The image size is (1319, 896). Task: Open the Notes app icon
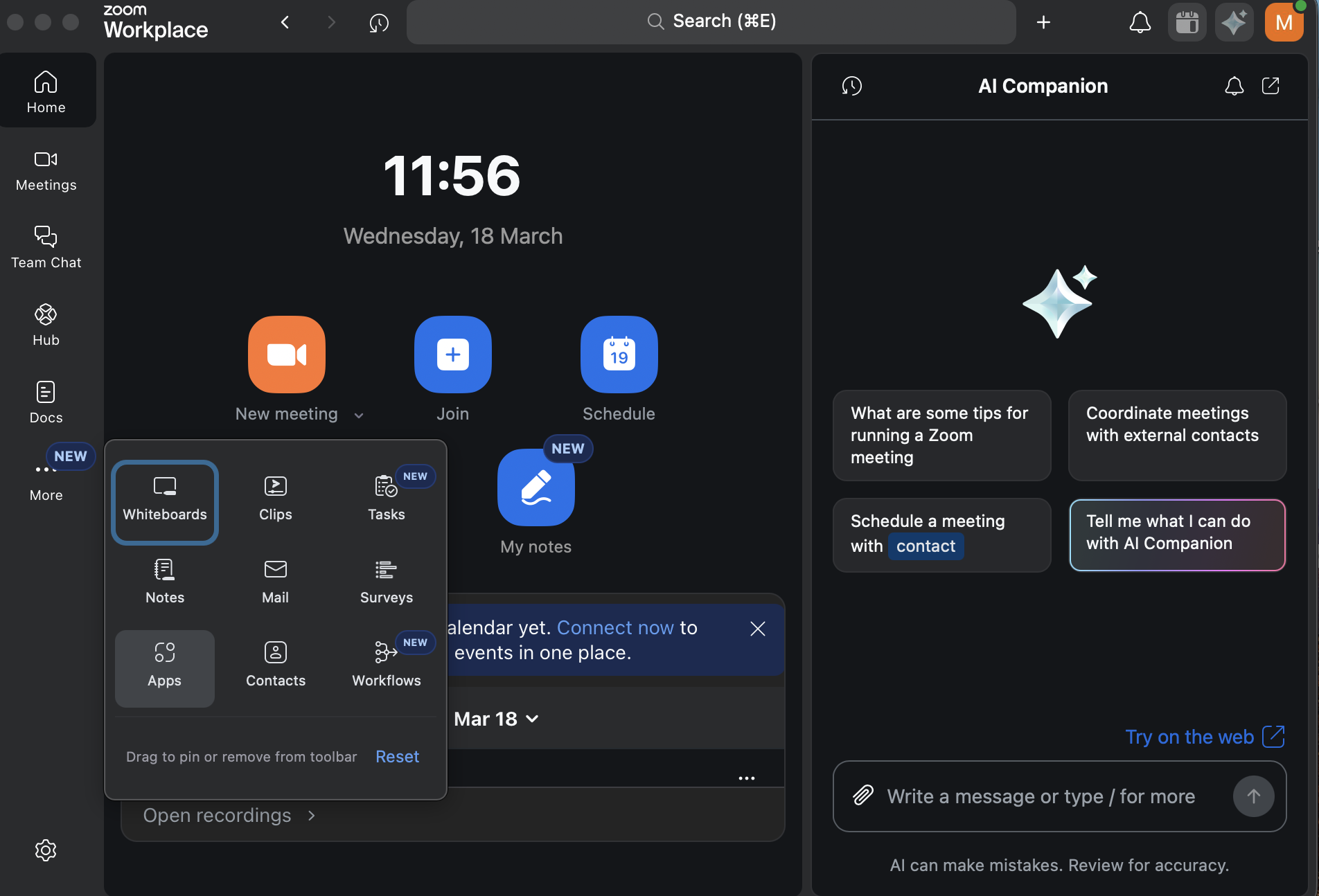click(x=164, y=582)
